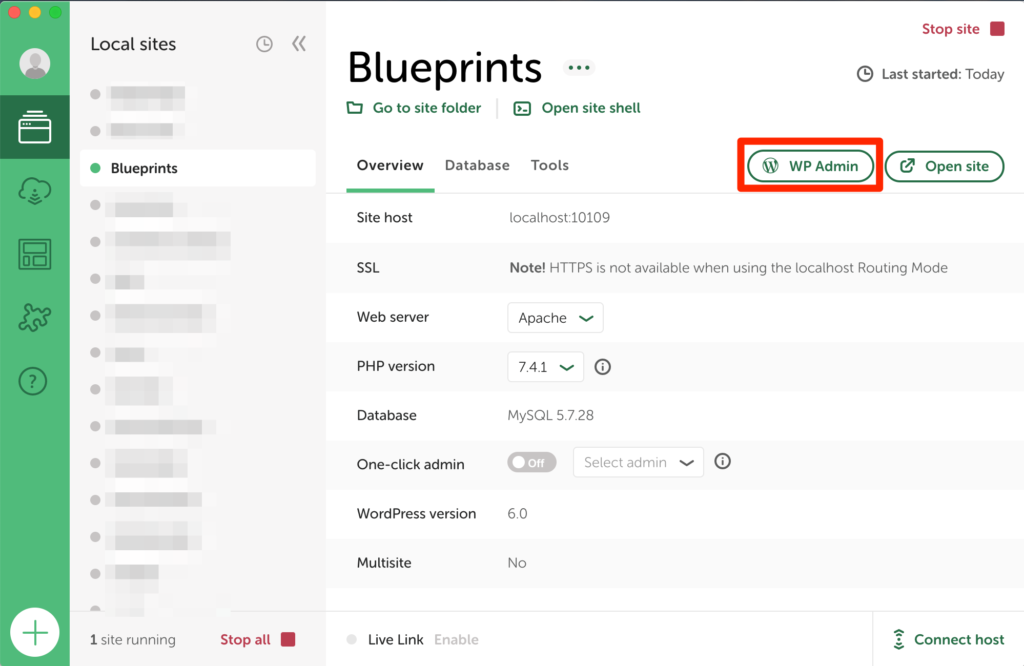Screen dimensions: 1024x666
Task: Click the Live Link status dot
Action: pos(352,639)
